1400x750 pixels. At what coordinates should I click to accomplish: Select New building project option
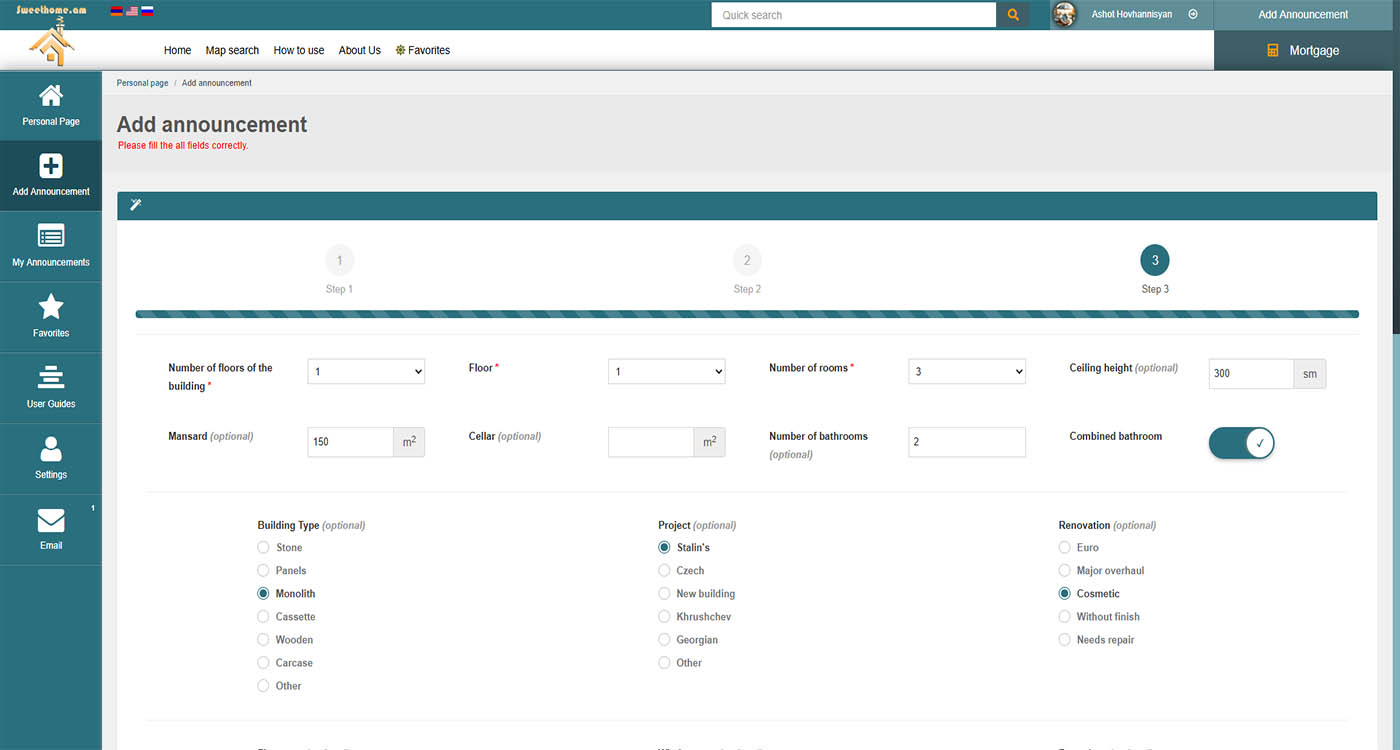click(x=664, y=593)
